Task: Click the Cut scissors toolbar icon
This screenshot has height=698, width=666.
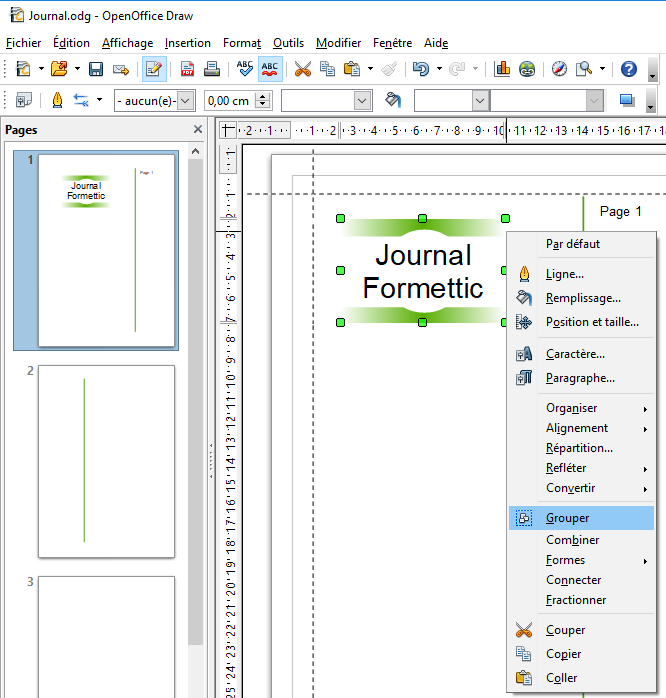Action: tap(303, 69)
